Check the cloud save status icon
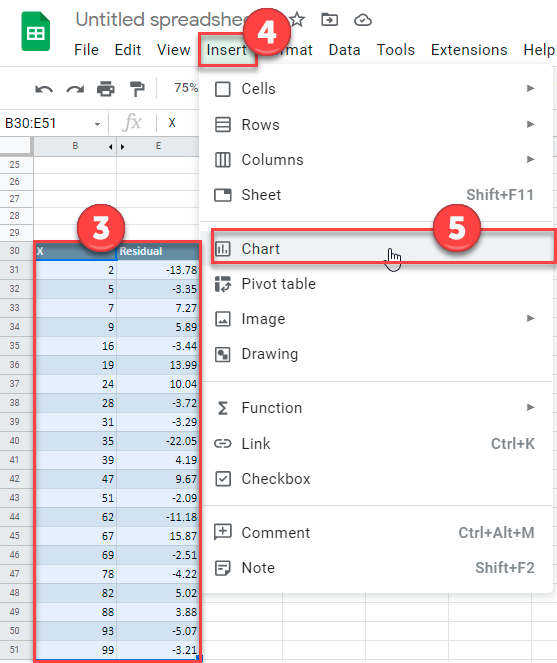Viewport: 557px width, 663px height. (363, 20)
